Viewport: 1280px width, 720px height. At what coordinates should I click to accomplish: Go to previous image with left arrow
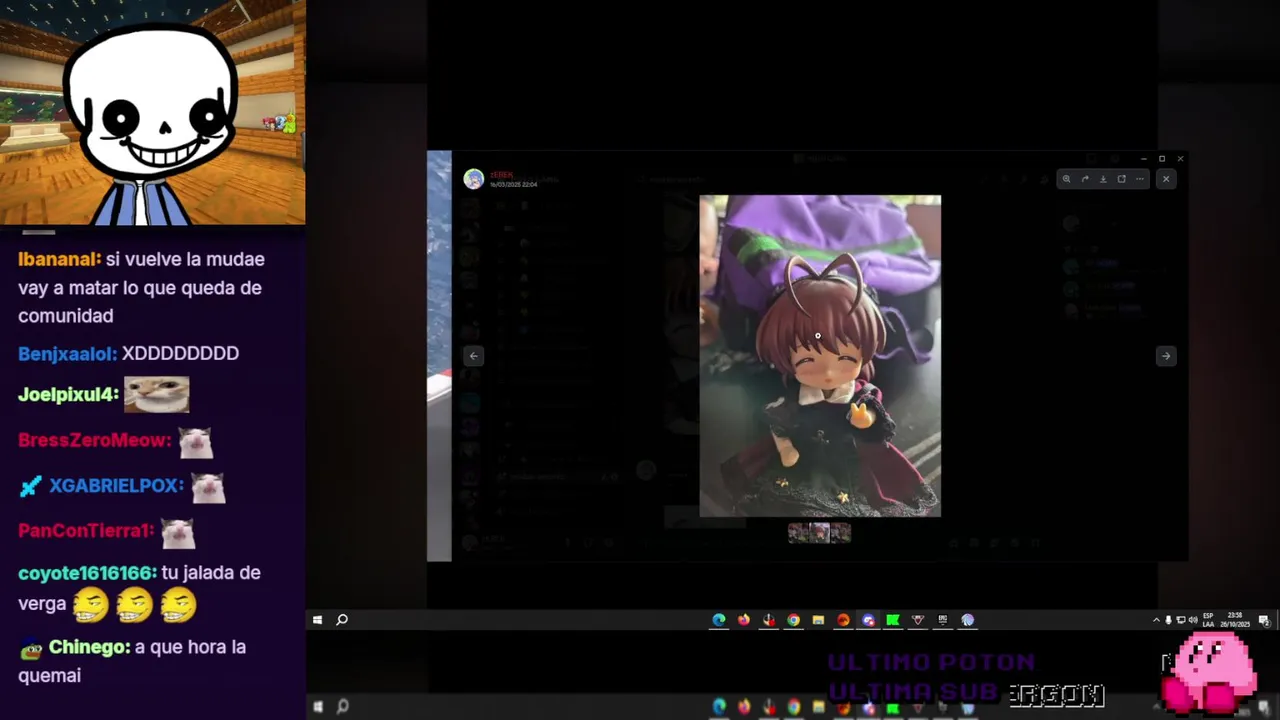(474, 356)
